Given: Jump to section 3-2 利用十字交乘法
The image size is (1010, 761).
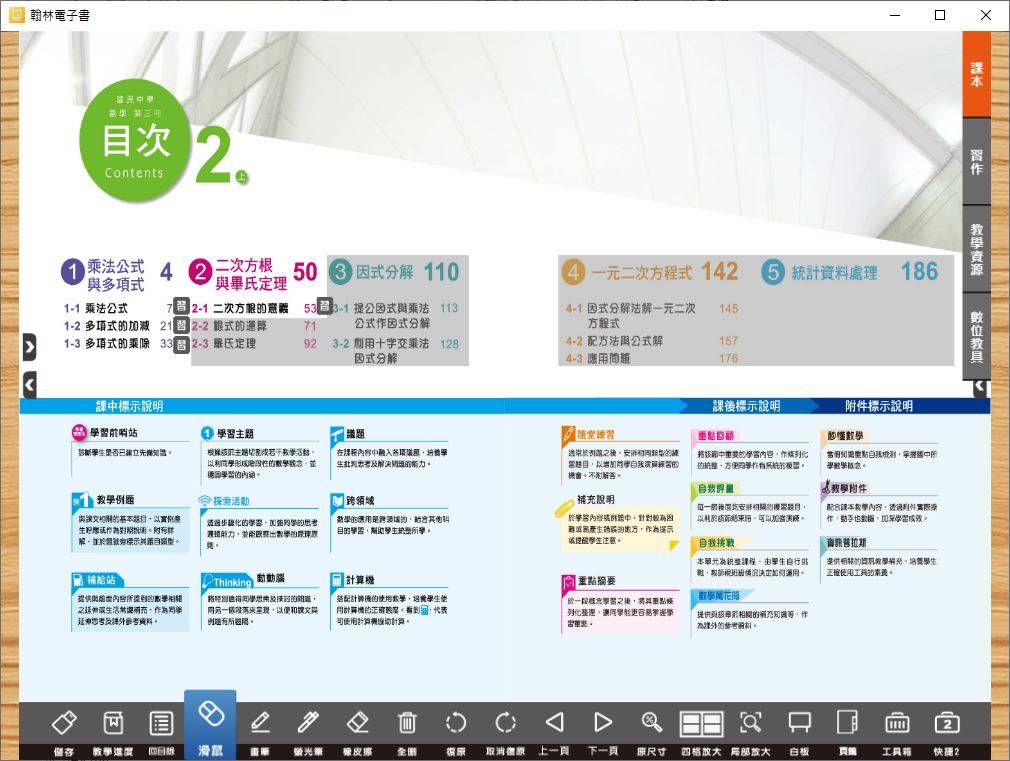Looking at the screenshot, I should pyautogui.click(x=395, y=351).
